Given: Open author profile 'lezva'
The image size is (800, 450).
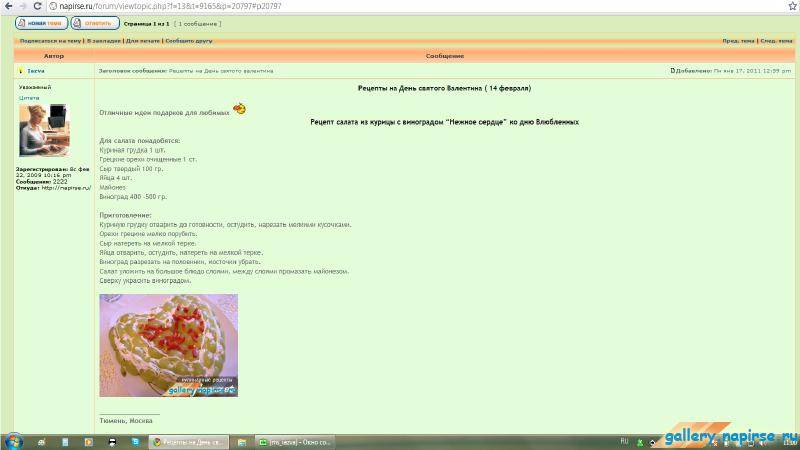Looking at the screenshot, I should (x=36, y=71).
